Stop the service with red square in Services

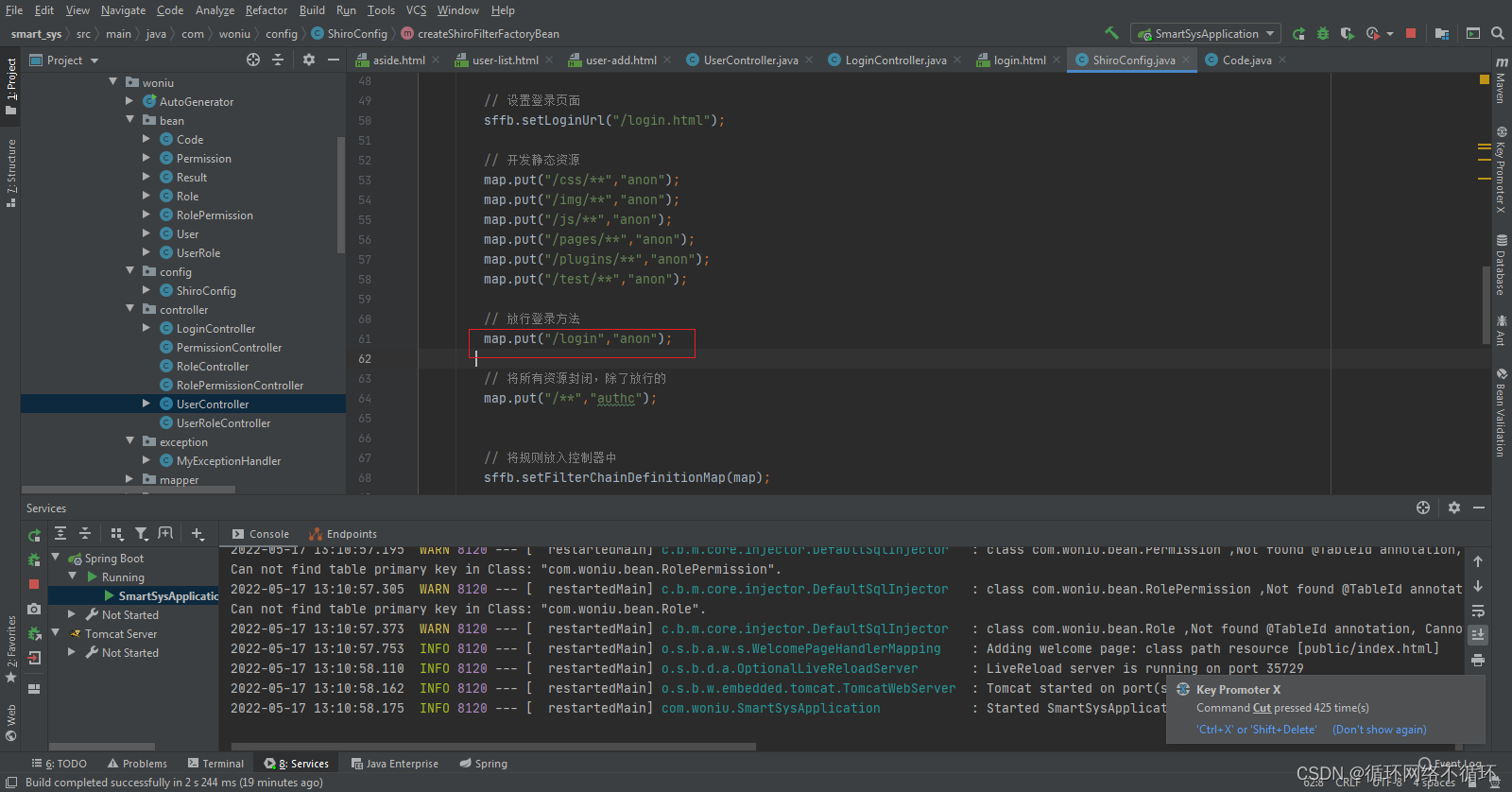tap(34, 584)
